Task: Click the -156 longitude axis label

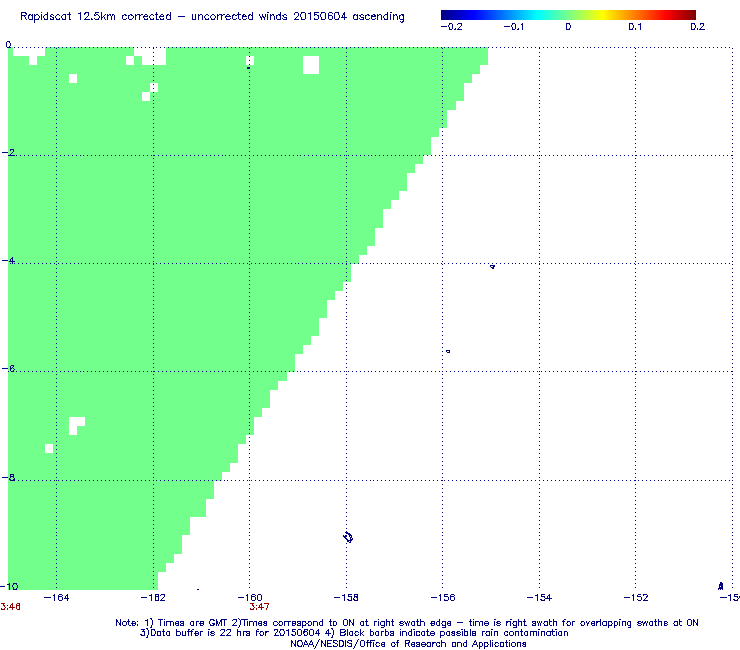Action: (x=443, y=598)
